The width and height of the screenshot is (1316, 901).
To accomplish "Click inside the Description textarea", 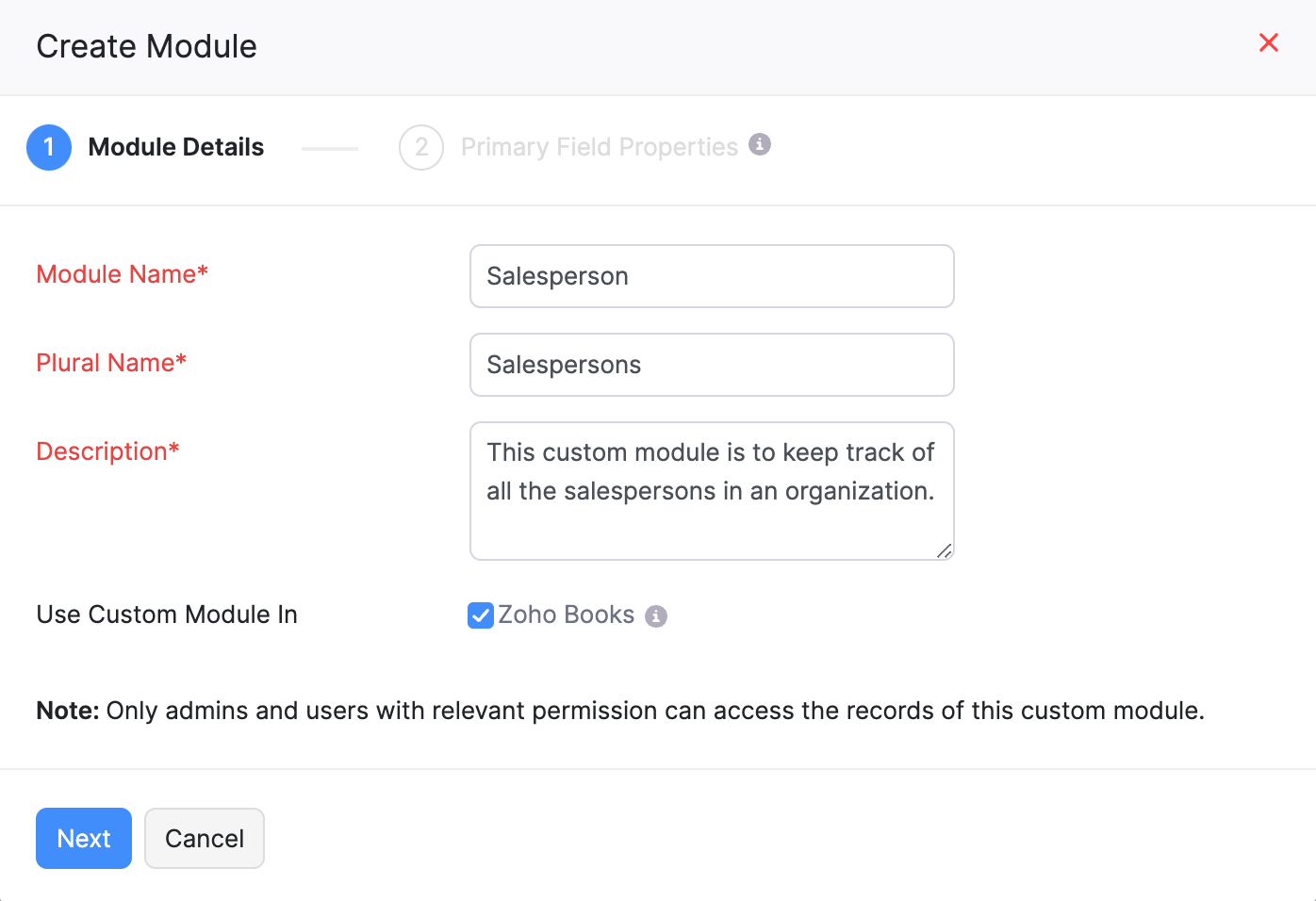I will [712, 491].
